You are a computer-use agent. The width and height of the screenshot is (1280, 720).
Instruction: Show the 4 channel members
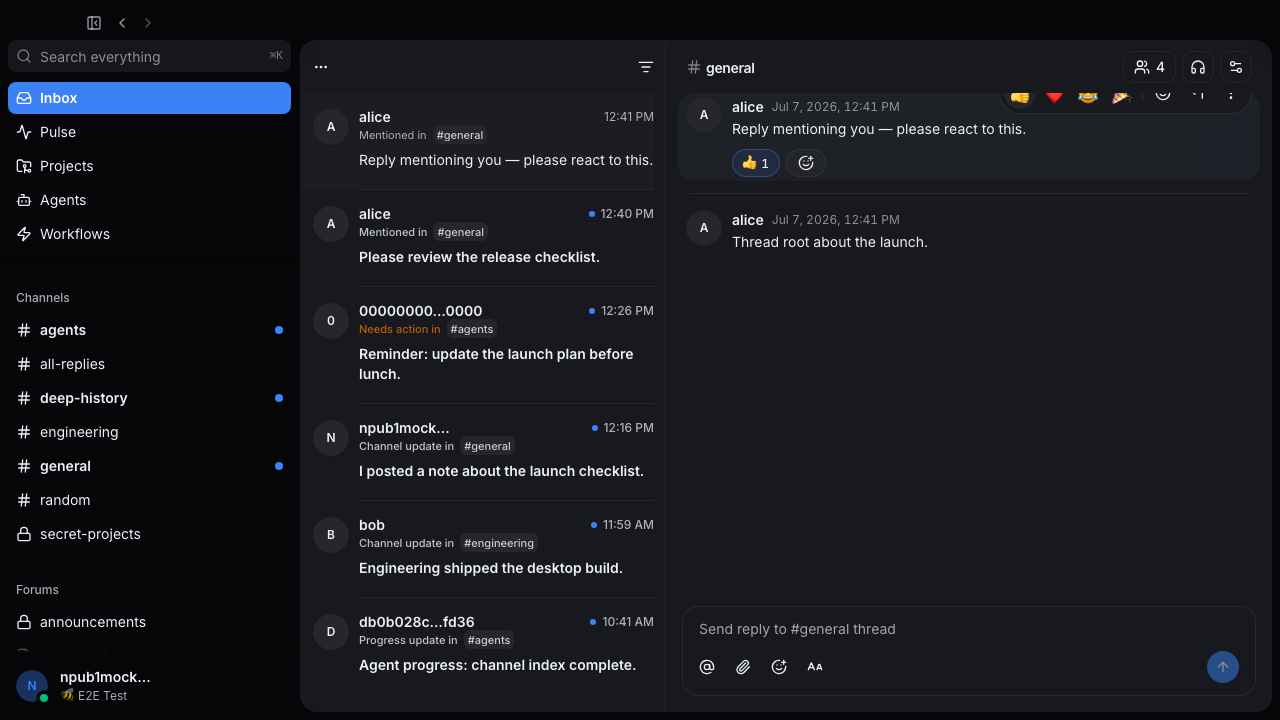pos(1149,67)
